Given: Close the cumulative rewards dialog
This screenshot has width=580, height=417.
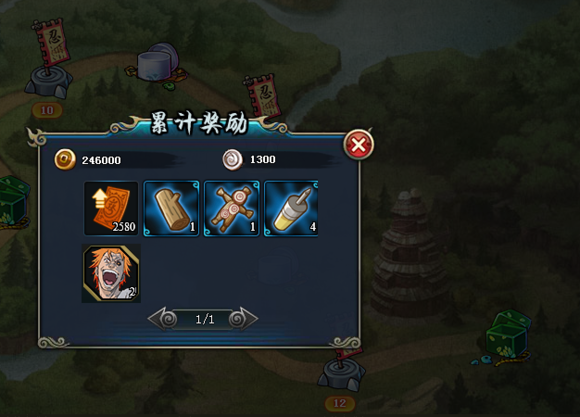Looking at the screenshot, I should click(358, 144).
